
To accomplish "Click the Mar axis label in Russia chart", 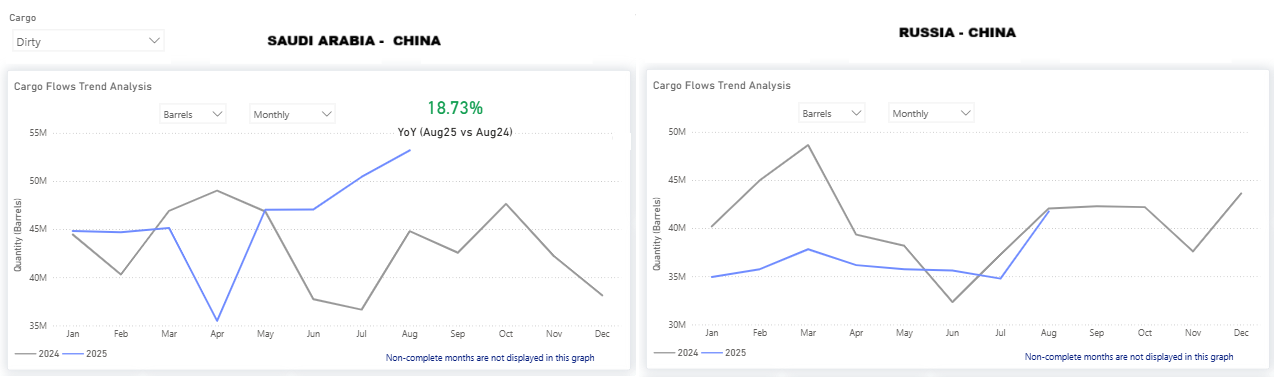I will pyautogui.click(x=807, y=333).
